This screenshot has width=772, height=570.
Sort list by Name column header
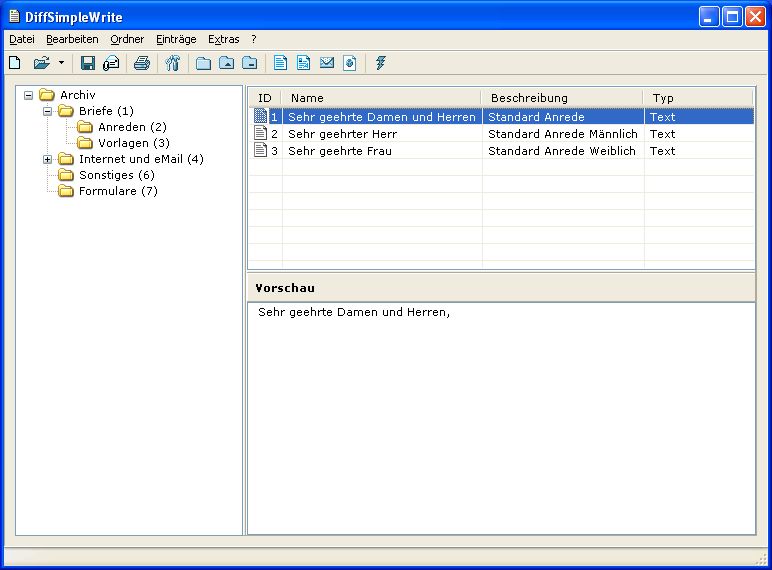point(381,98)
